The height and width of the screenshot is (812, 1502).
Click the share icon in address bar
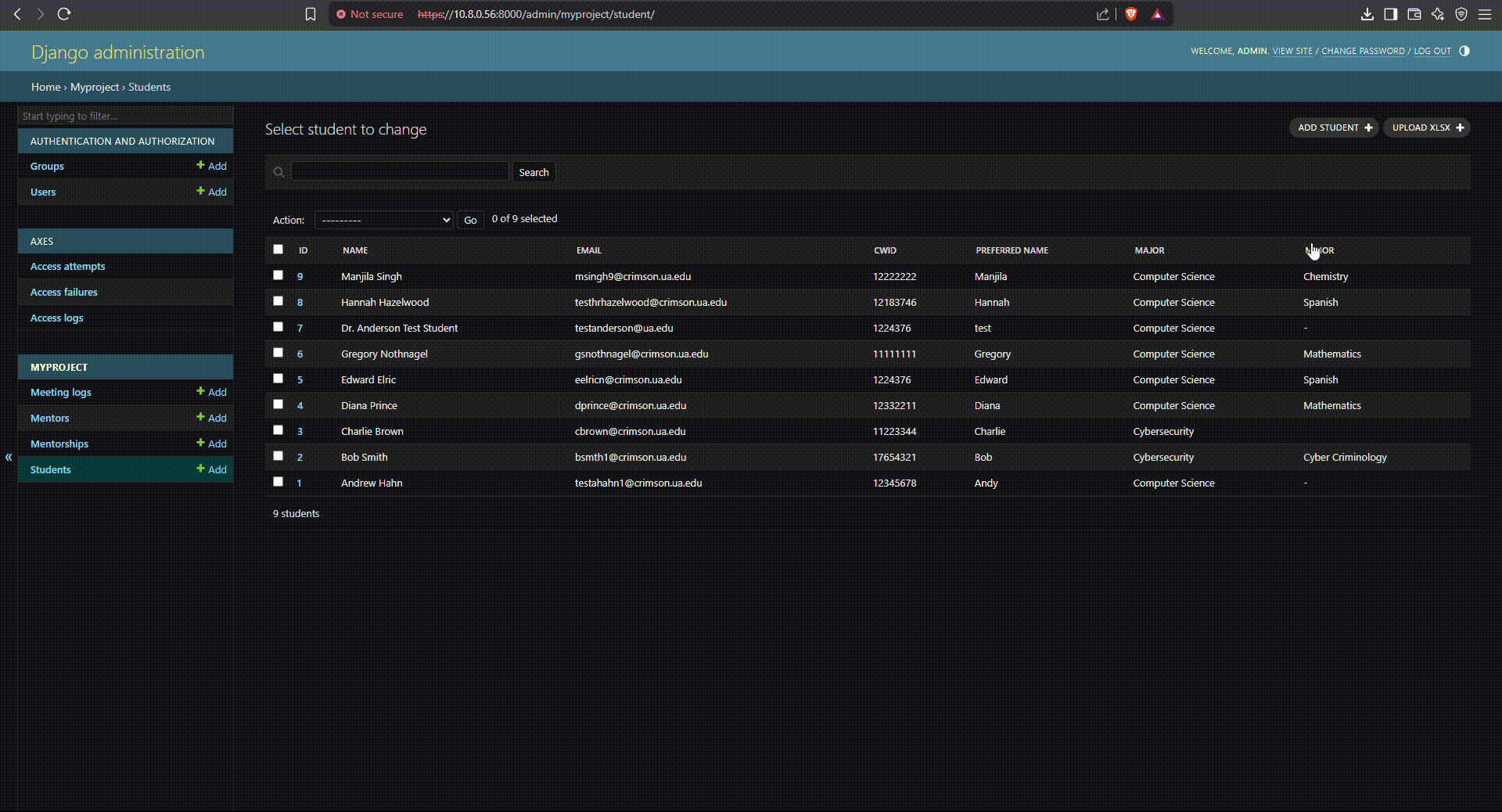click(x=1103, y=14)
